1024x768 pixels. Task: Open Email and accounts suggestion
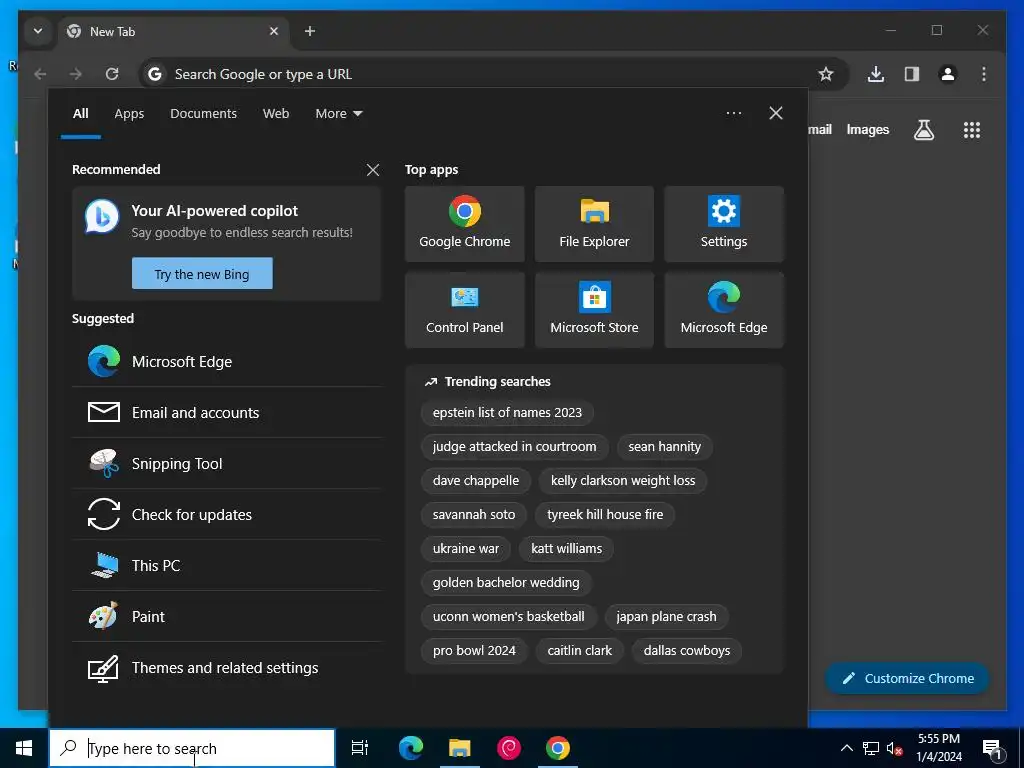(x=227, y=413)
